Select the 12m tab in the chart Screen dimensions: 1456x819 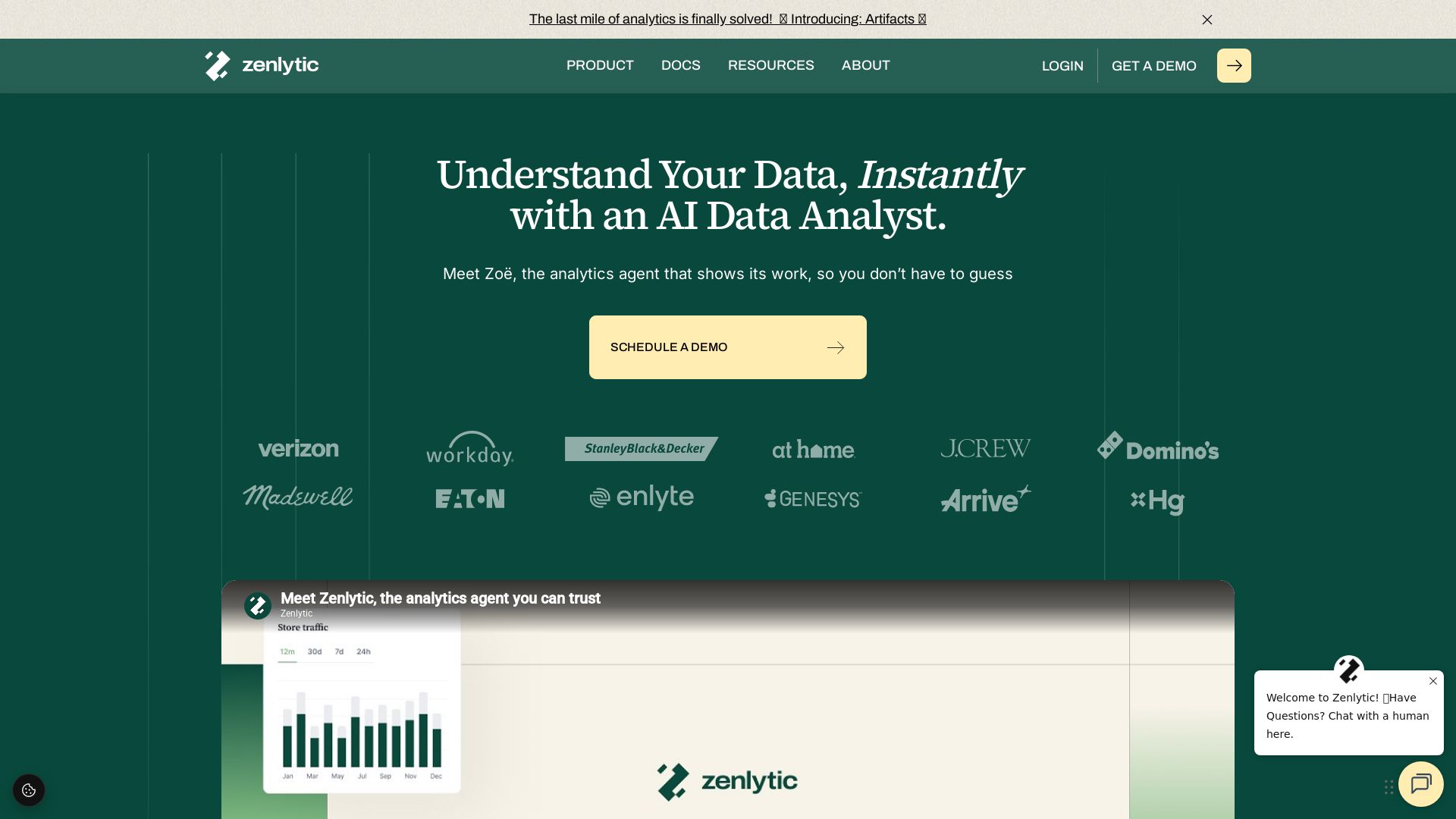click(x=287, y=651)
